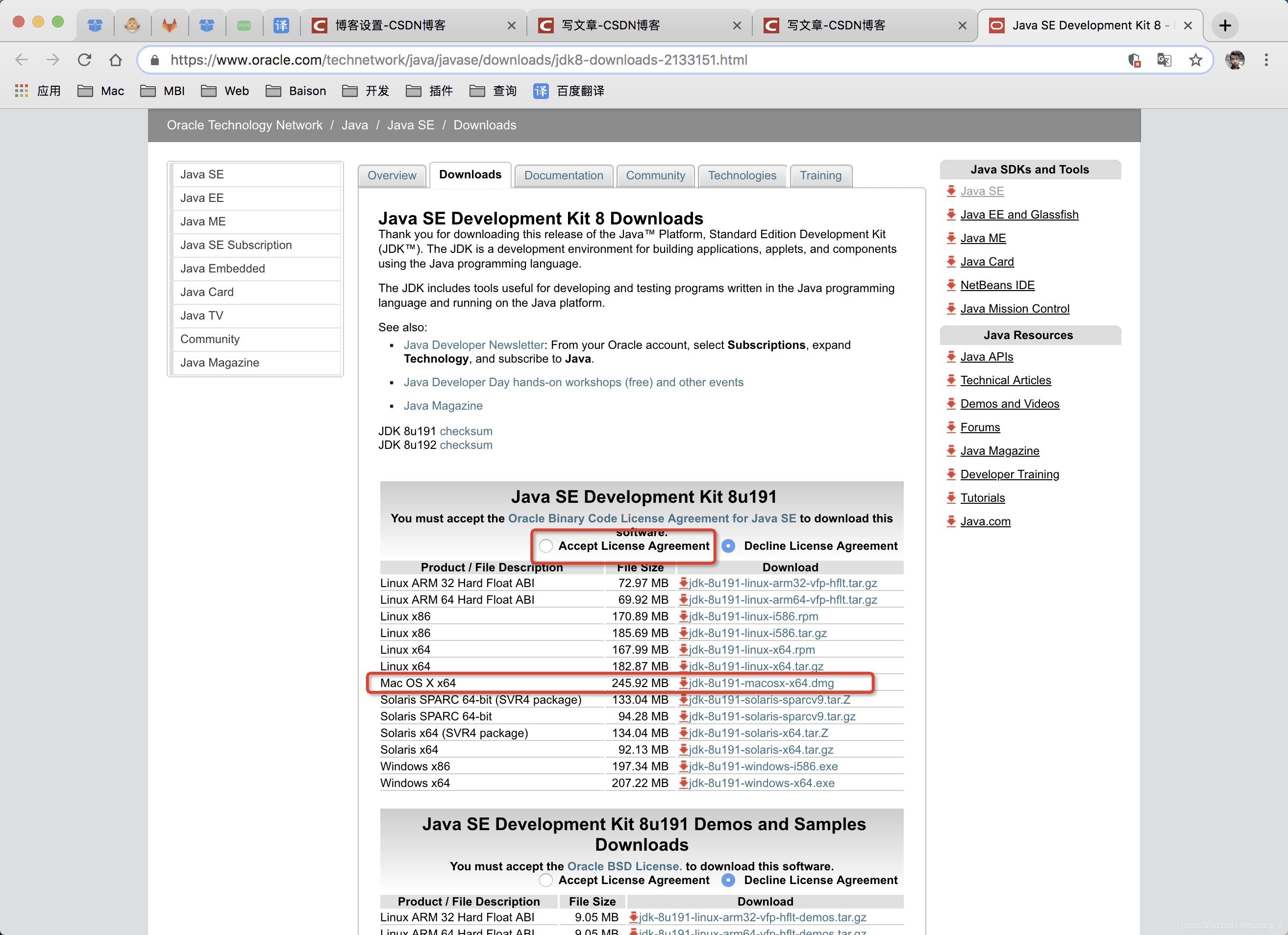Click the bookmark star in the address bar
The height and width of the screenshot is (935, 1288).
coord(1195,60)
